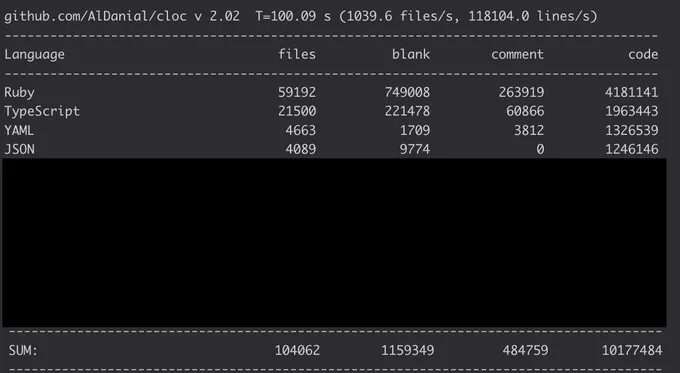Click the Language column header
Image resolution: width=680 pixels, height=373 pixels.
34,55
